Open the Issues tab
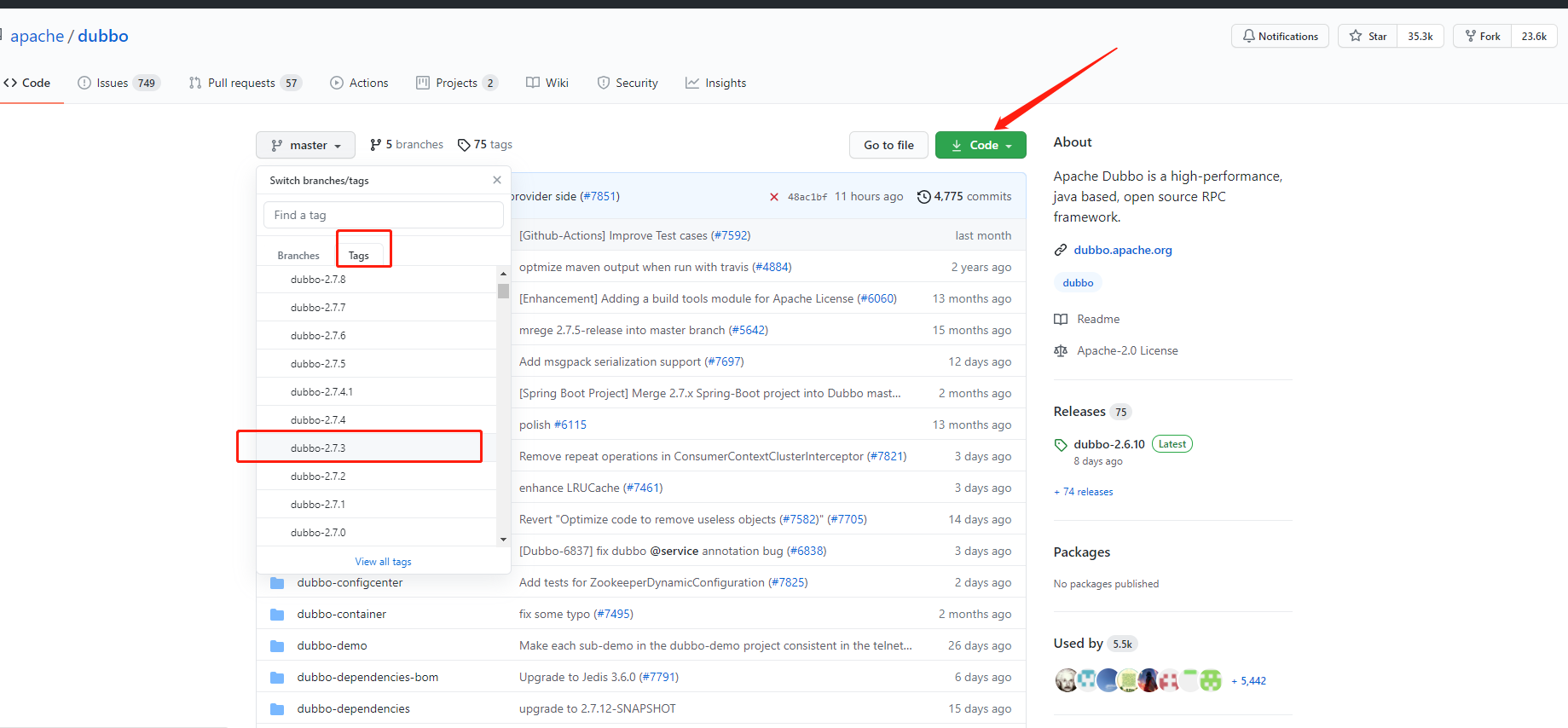 pyautogui.click(x=119, y=83)
